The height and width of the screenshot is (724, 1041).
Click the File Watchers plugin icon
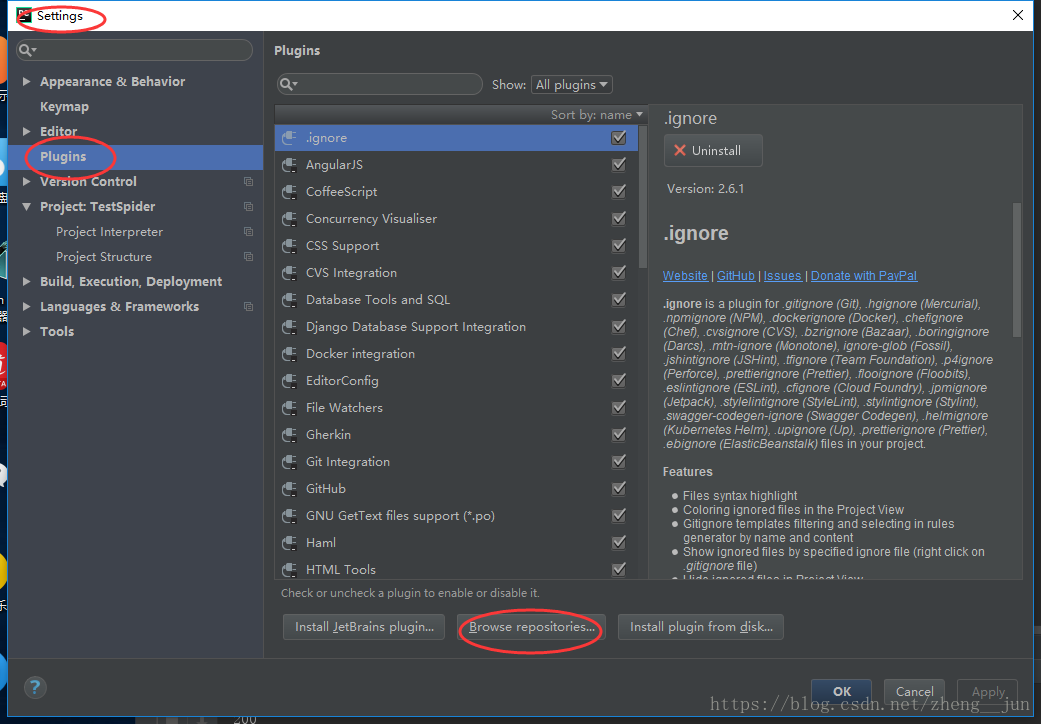[x=289, y=408]
